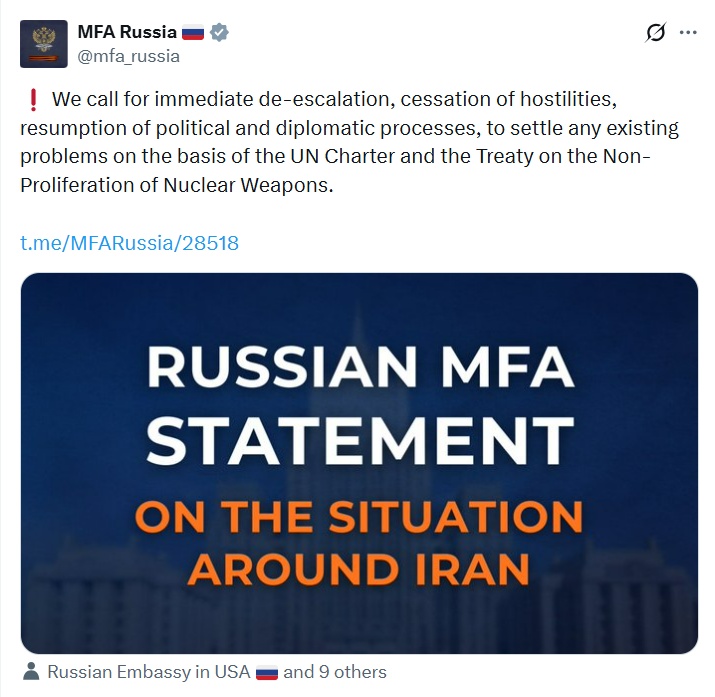Click the MFA Russia profile avatar
The image size is (715, 697).
44,44
